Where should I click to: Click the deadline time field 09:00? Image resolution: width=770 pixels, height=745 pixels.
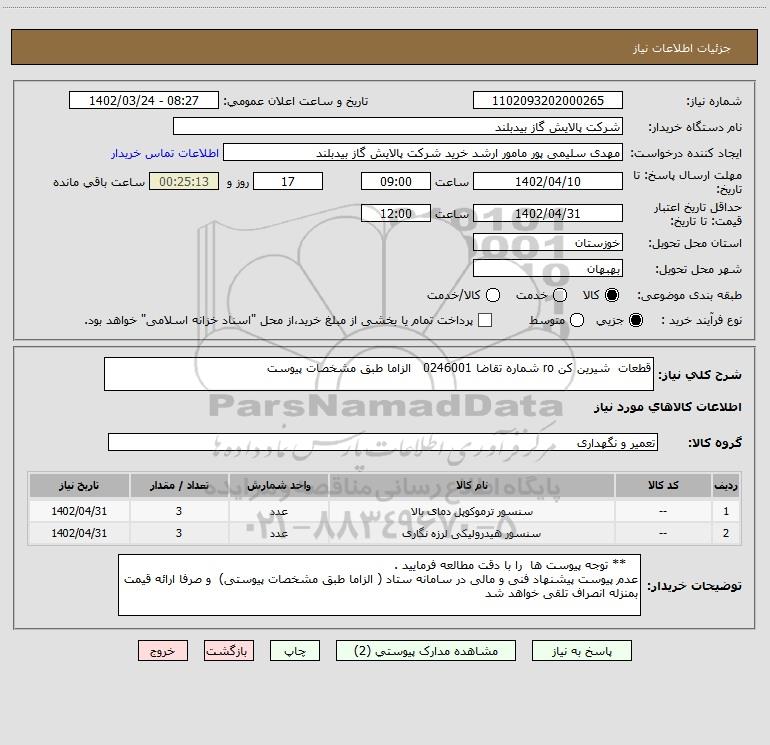coord(396,181)
